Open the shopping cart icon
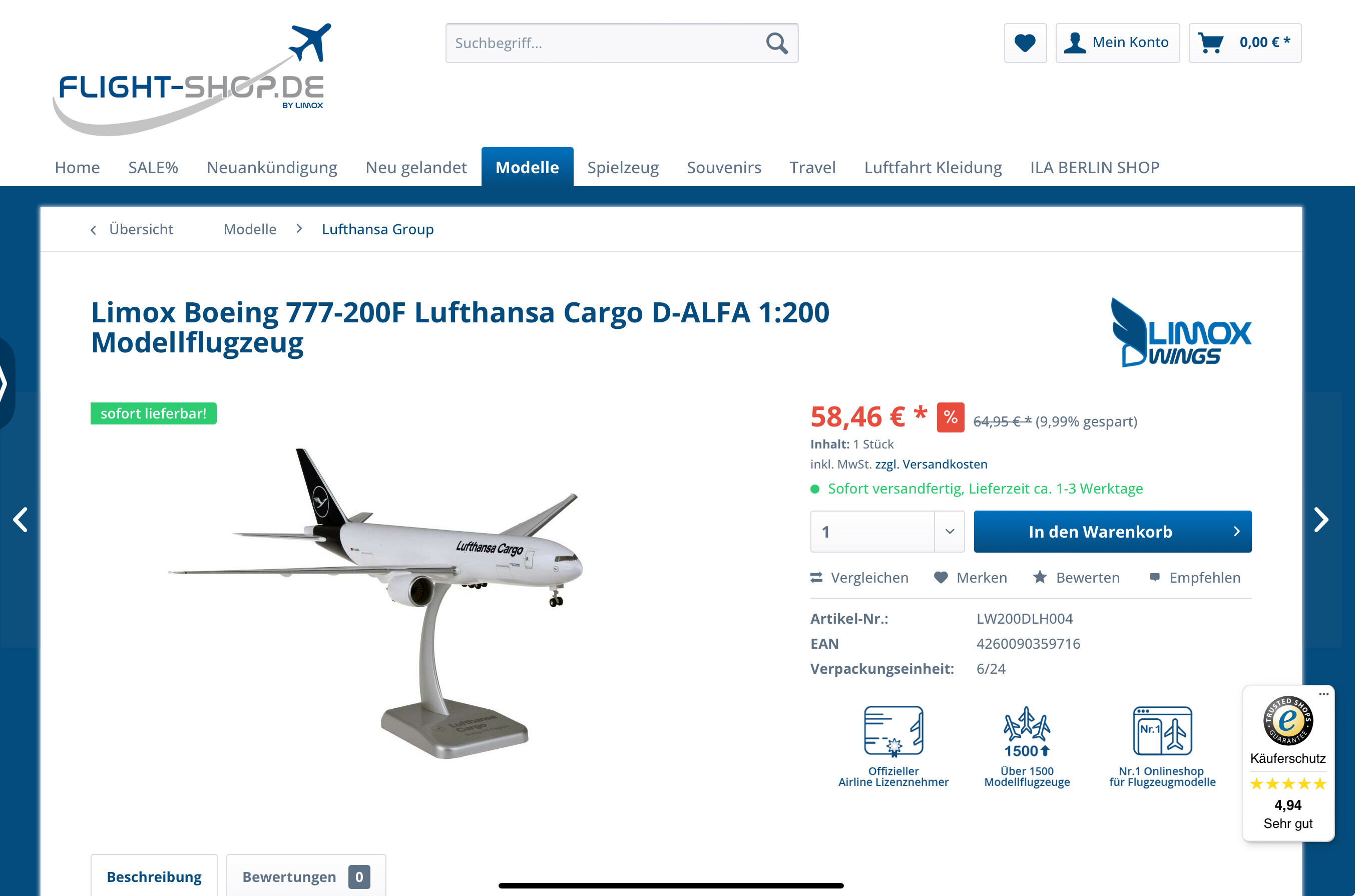The height and width of the screenshot is (896, 1355). [1210, 43]
